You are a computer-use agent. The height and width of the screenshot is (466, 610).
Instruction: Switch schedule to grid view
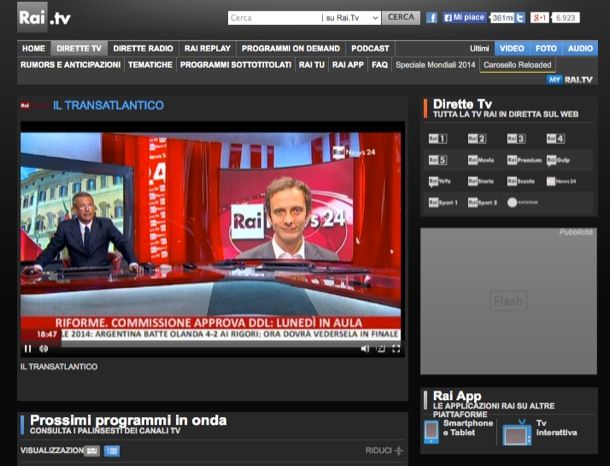[x=92, y=451]
